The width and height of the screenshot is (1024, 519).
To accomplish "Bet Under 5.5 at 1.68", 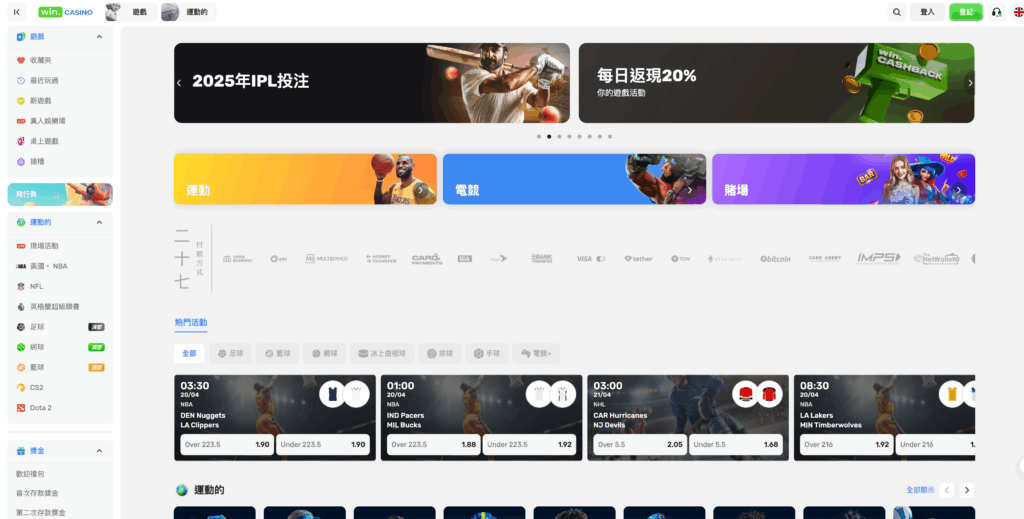I will [x=736, y=445].
